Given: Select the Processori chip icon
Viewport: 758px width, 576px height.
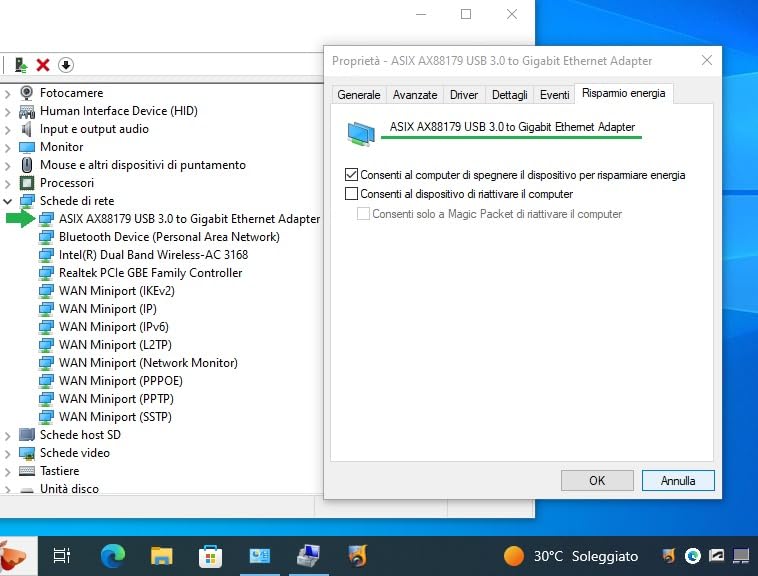Looking at the screenshot, I should pyautogui.click(x=27, y=183).
